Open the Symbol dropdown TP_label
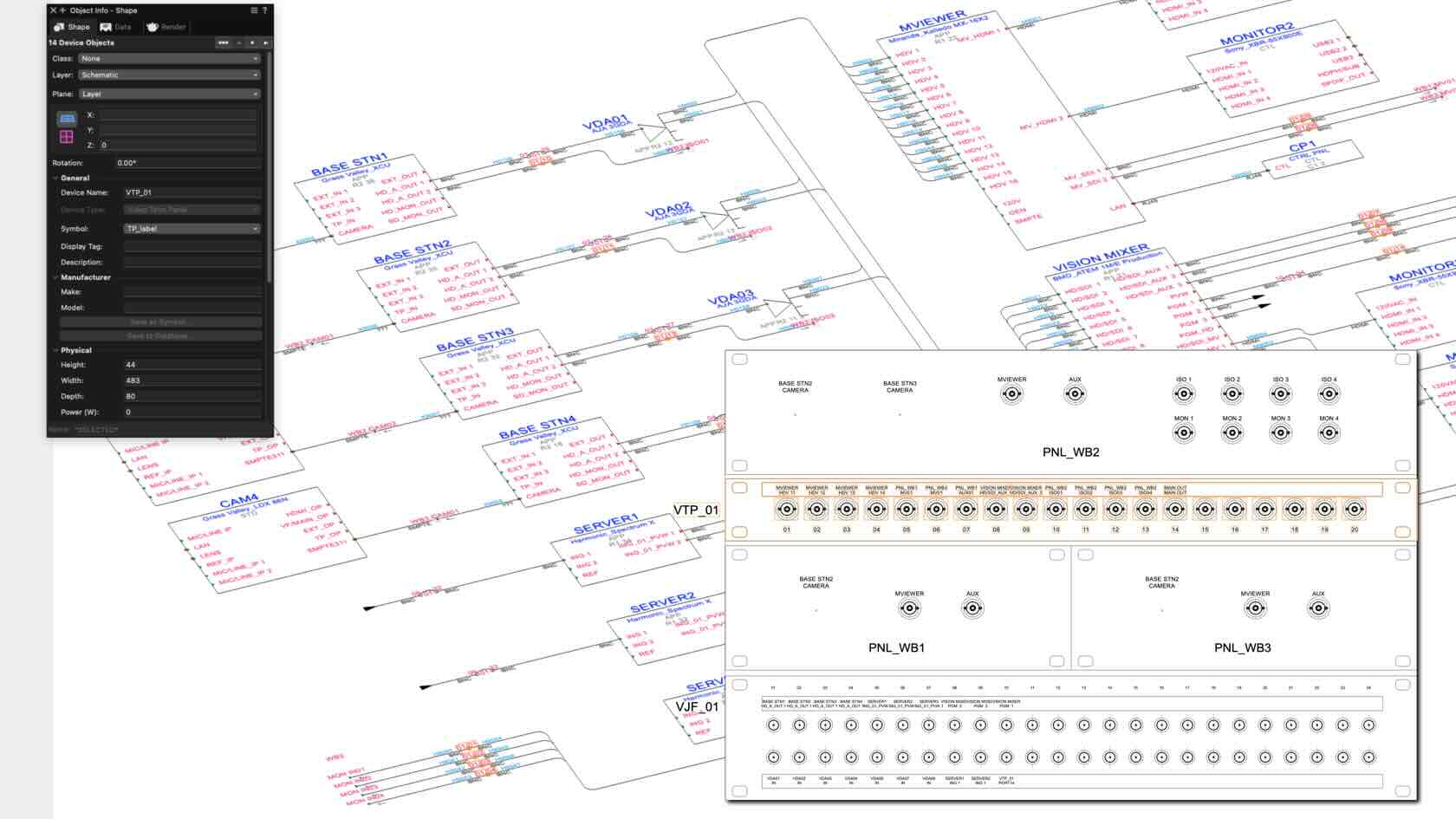Screen dimensions: 1456x819 192,229
